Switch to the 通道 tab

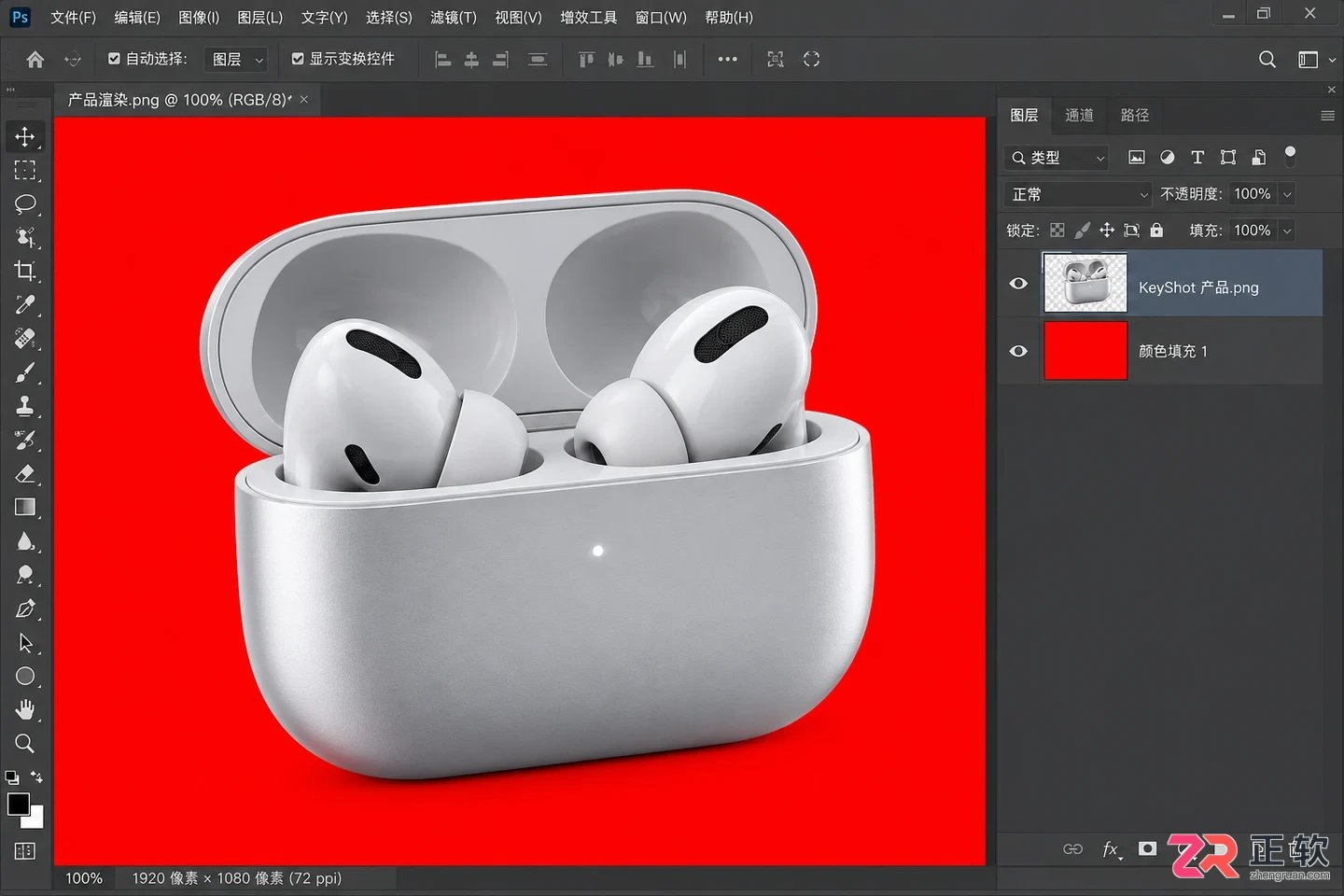(1079, 115)
